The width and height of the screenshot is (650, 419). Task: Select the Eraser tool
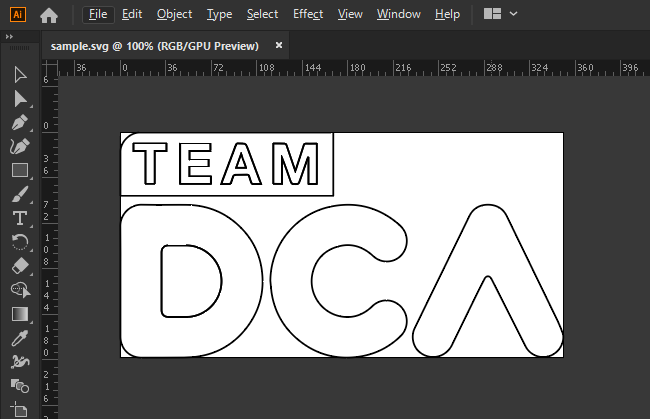20,266
